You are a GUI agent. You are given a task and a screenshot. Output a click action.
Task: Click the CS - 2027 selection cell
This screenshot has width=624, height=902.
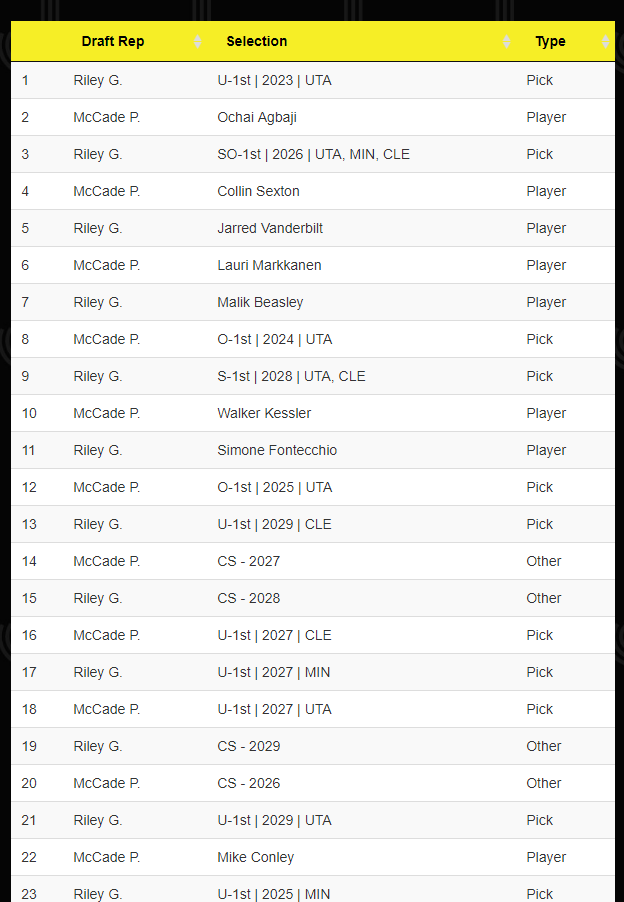pyautogui.click(x=362, y=561)
